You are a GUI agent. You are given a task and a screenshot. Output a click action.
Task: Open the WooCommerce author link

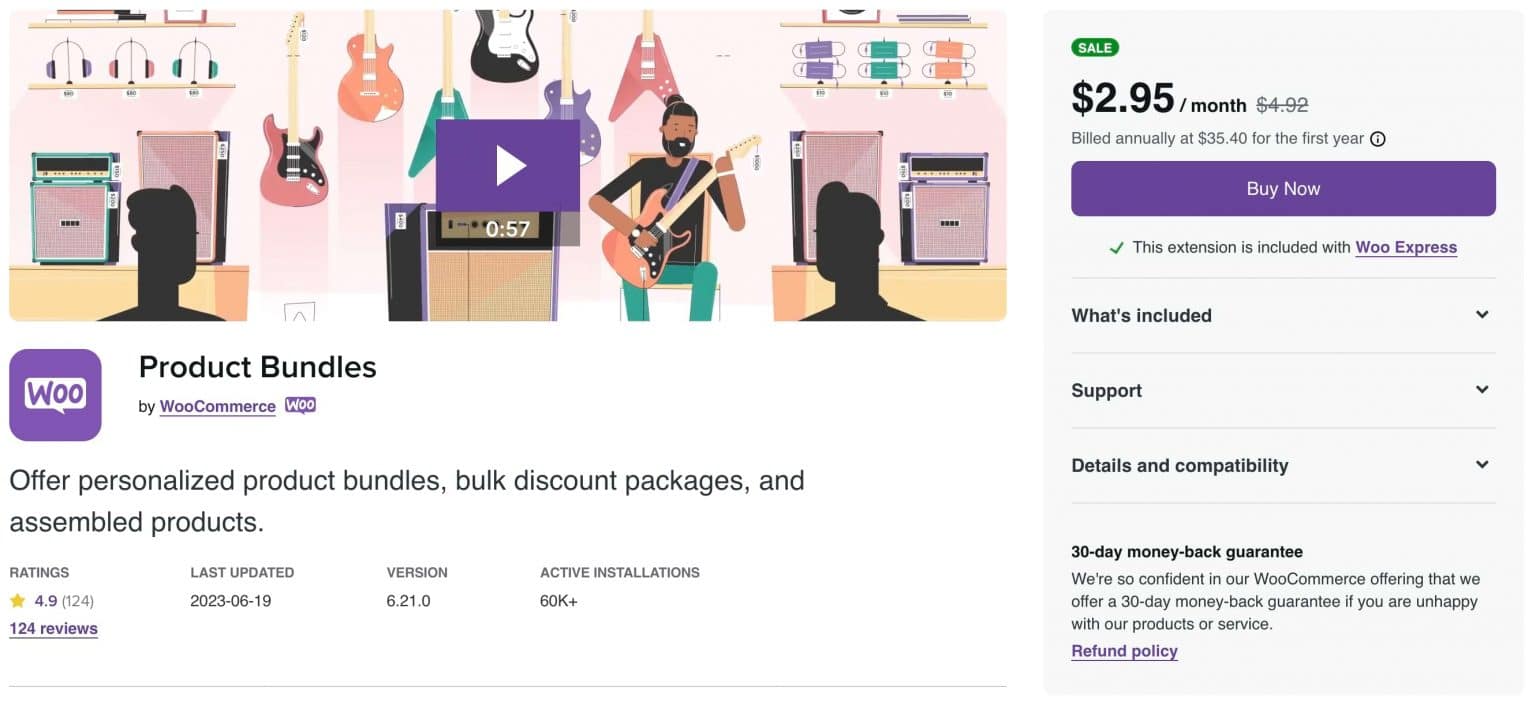click(217, 406)
